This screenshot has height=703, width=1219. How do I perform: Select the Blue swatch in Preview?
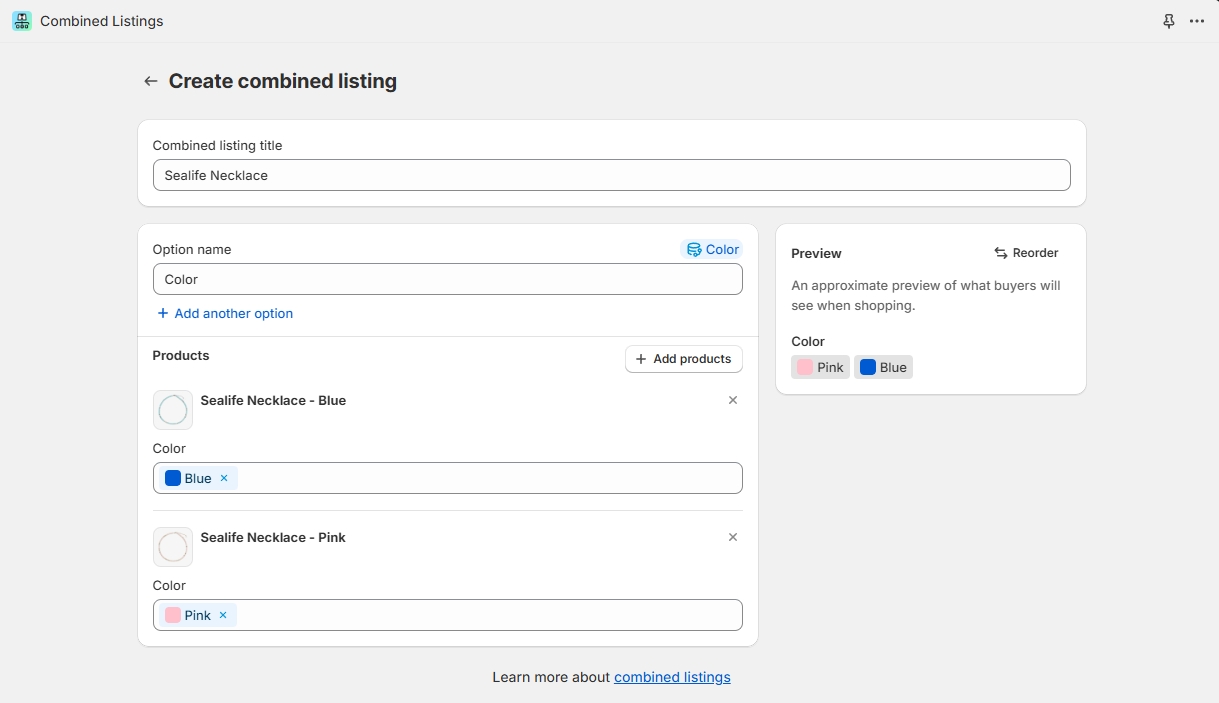pos(883,367)
